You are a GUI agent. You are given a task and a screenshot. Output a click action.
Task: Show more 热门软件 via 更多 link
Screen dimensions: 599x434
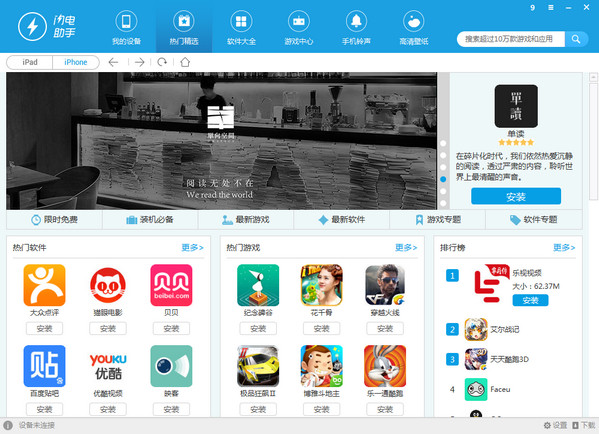(192, 248)
